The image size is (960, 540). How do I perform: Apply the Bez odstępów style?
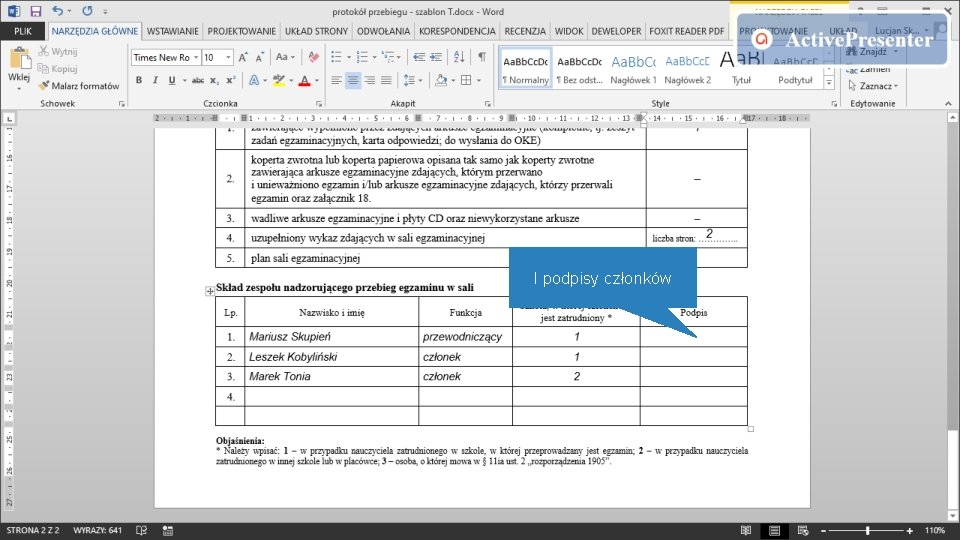click(579, 68)
